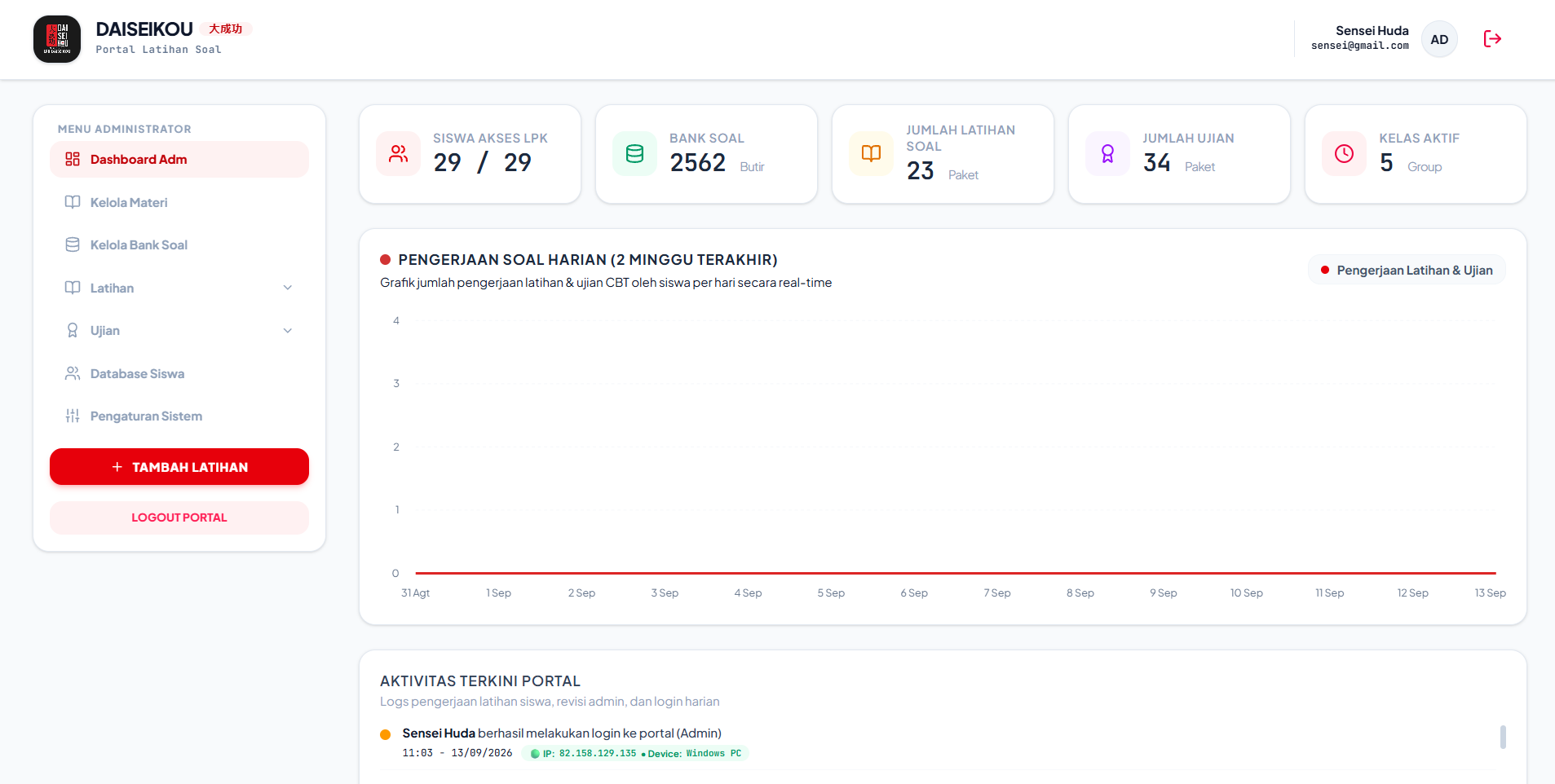Viewport: 1555px width, 784px height.
Task: Click the 13 Sep chart axis label
Action: click(1490, 593)
